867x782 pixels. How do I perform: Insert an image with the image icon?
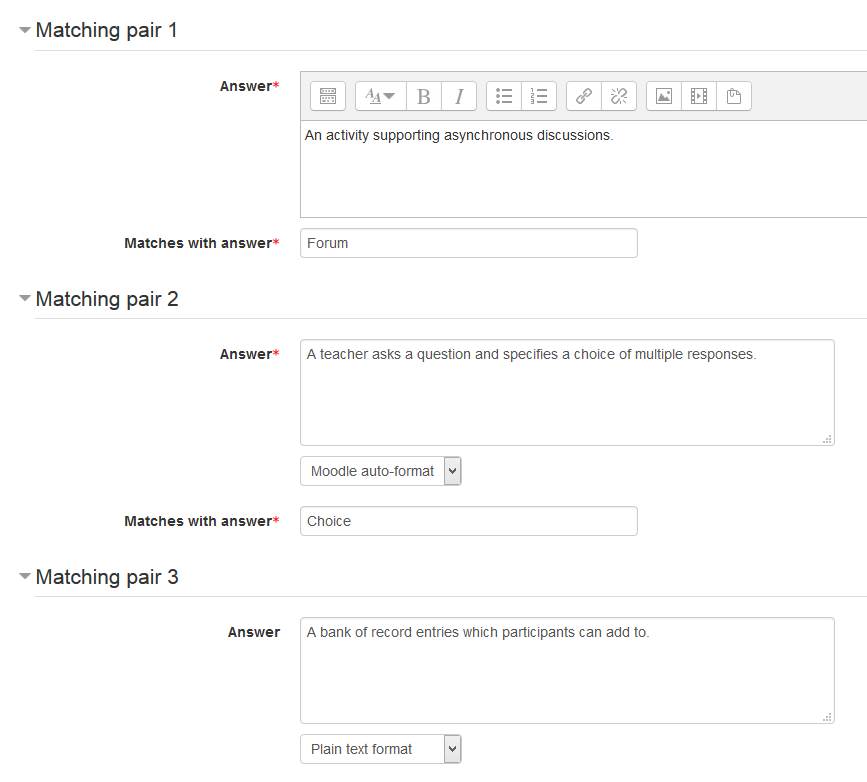664,96
